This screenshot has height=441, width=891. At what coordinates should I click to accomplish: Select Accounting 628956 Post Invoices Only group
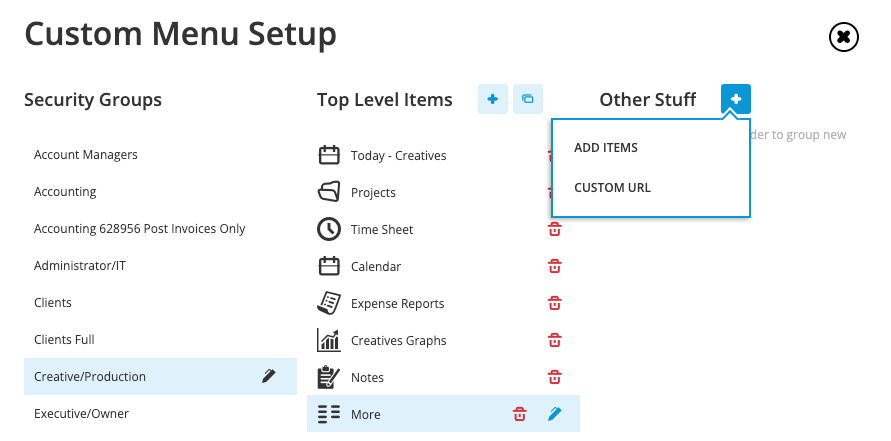pyautogui.click(x=160, y=228)
